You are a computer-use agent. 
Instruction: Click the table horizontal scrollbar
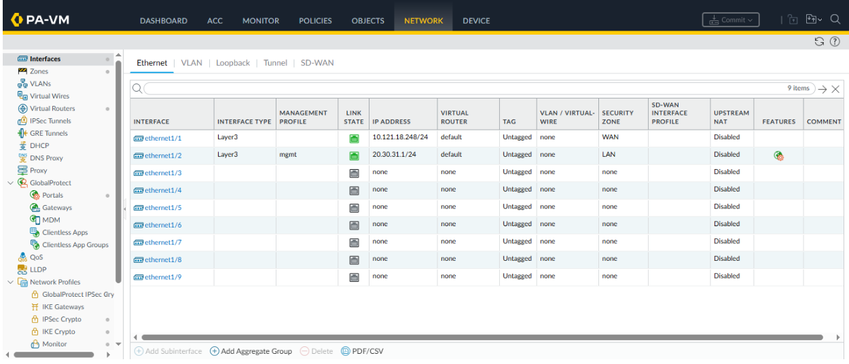[x=482, y=337]
